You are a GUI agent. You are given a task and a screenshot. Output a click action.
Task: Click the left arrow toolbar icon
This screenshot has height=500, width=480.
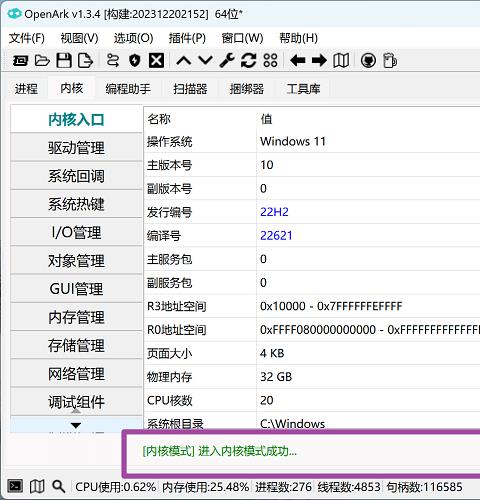298,61
